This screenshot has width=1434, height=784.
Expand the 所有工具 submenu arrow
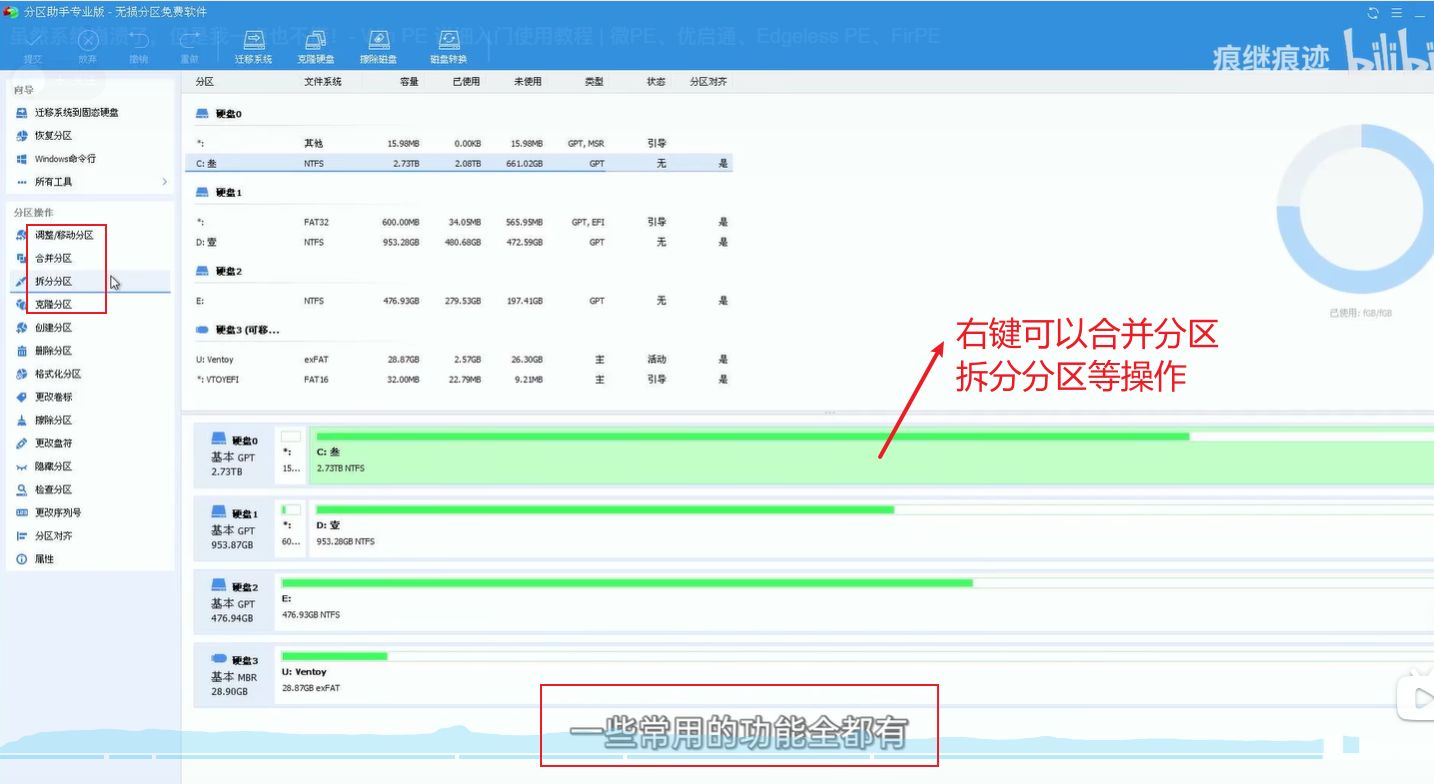coord(164,182)
